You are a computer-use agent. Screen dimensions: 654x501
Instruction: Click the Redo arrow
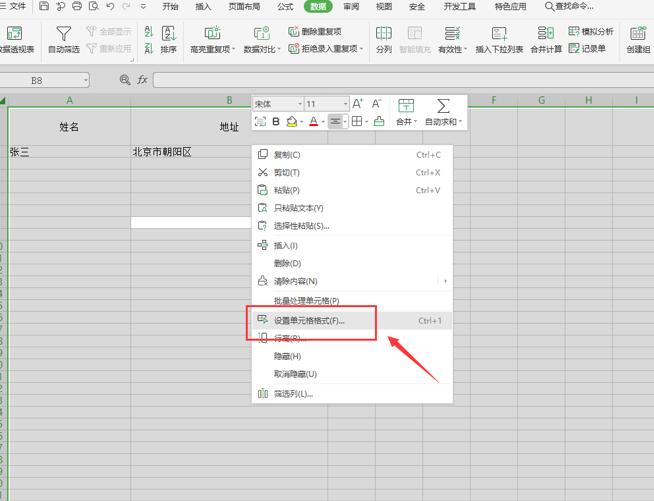pos(126,6)
